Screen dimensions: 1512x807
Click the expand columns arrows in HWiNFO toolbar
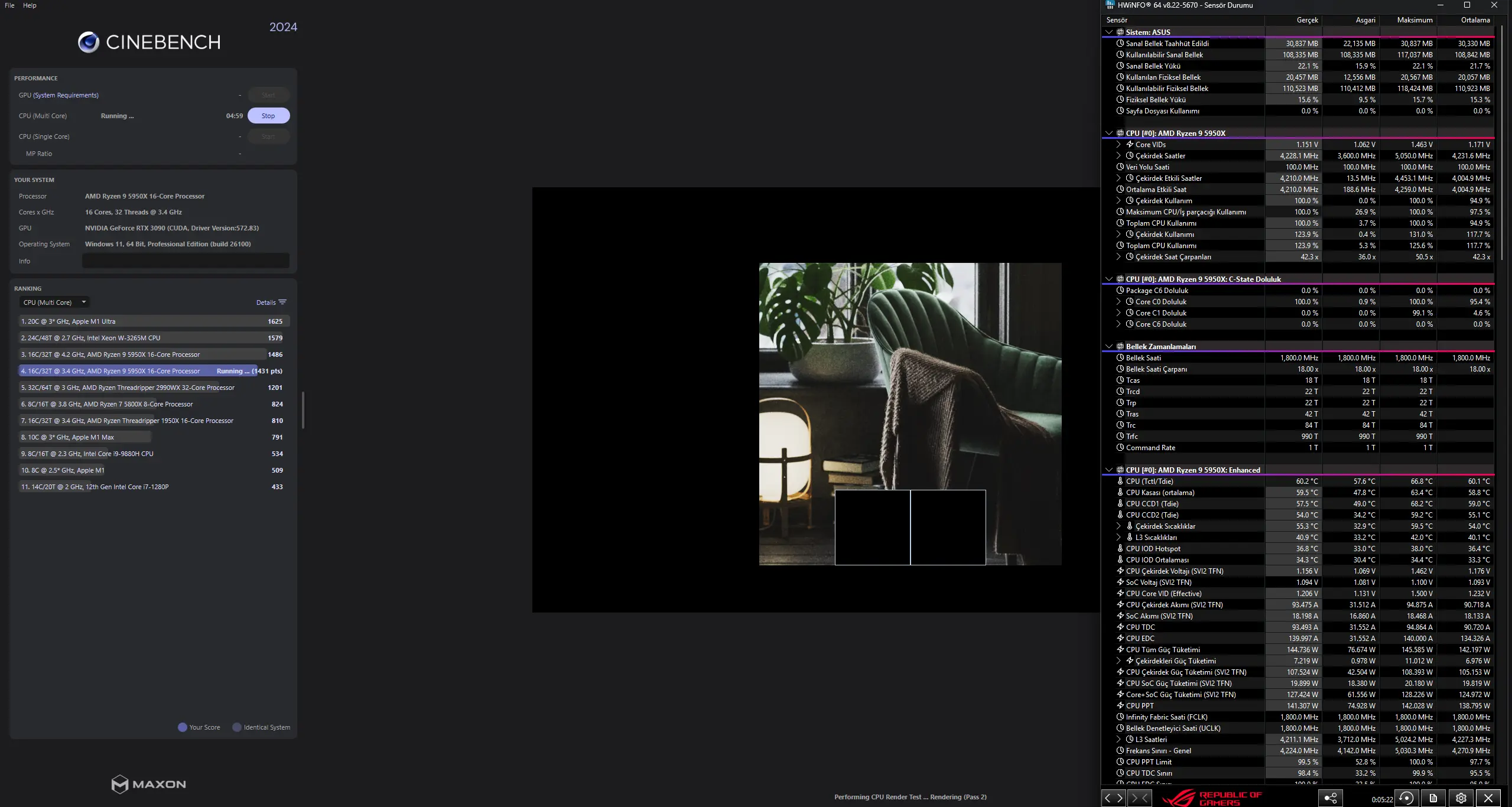tap(1114, 798)
